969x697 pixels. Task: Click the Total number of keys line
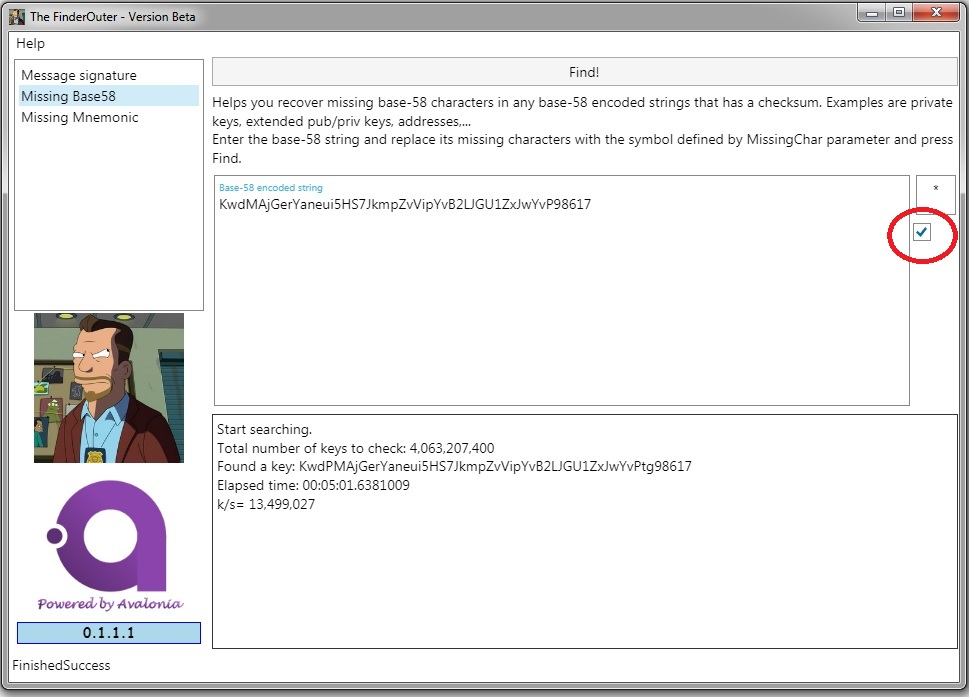[355, 448]
